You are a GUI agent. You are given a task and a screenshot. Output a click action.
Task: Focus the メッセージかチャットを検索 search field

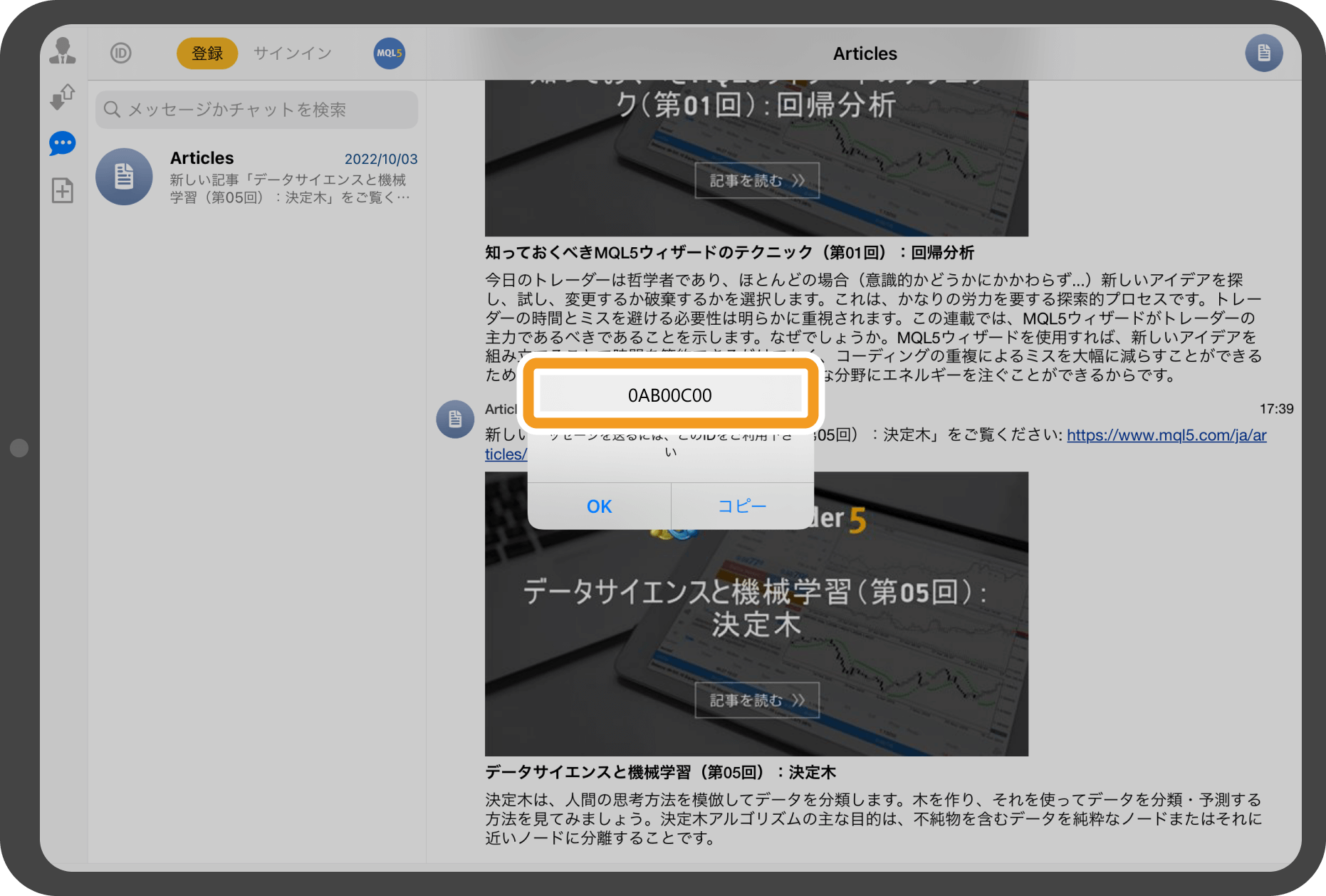pos(256,109)
